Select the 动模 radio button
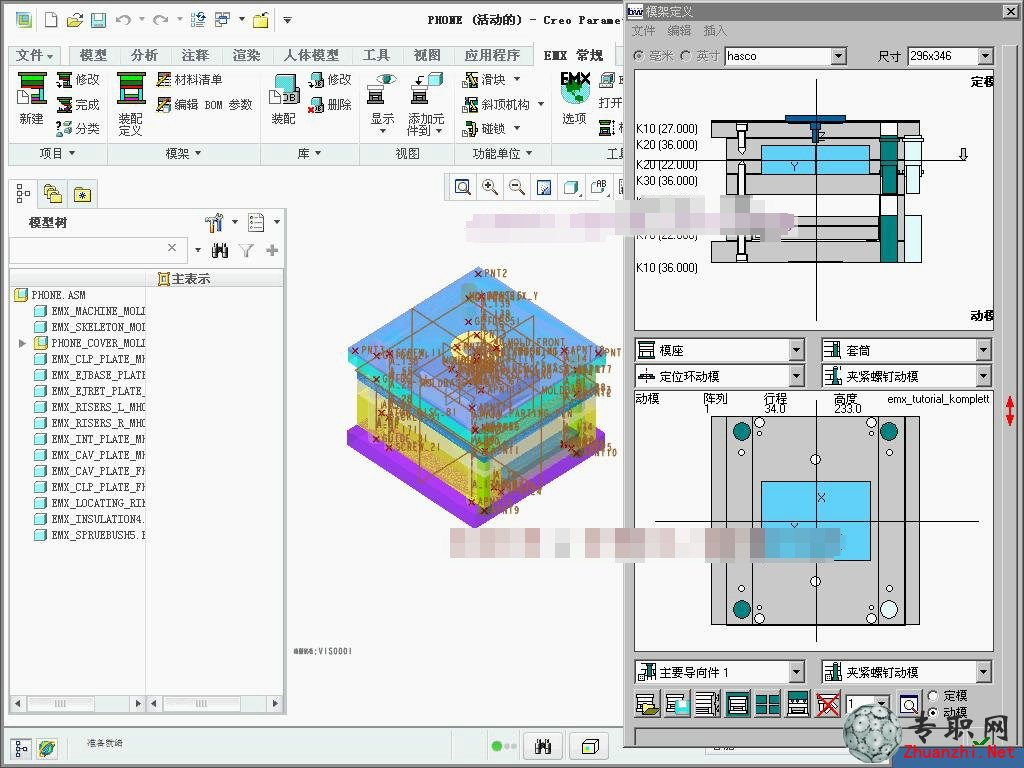The height and width of the screenshot is (768, 1024). click(x=933, y=712)
